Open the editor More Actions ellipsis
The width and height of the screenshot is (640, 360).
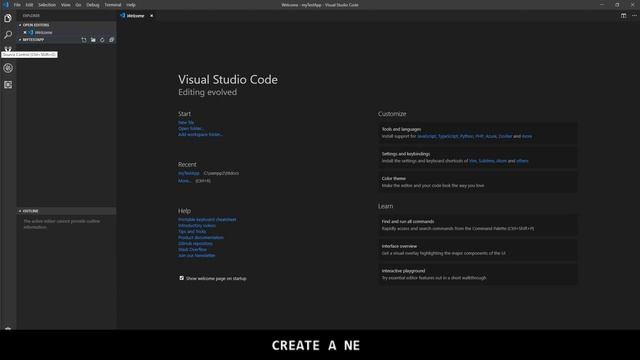click(634, 16)
